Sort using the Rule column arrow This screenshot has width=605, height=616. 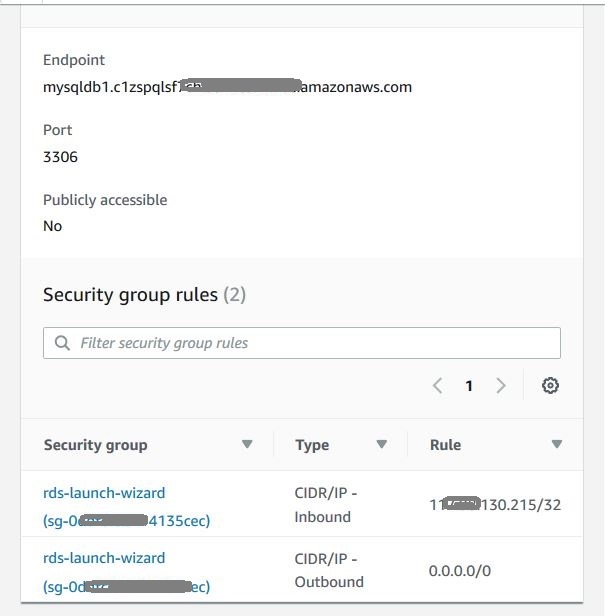(x=557, y=445)
